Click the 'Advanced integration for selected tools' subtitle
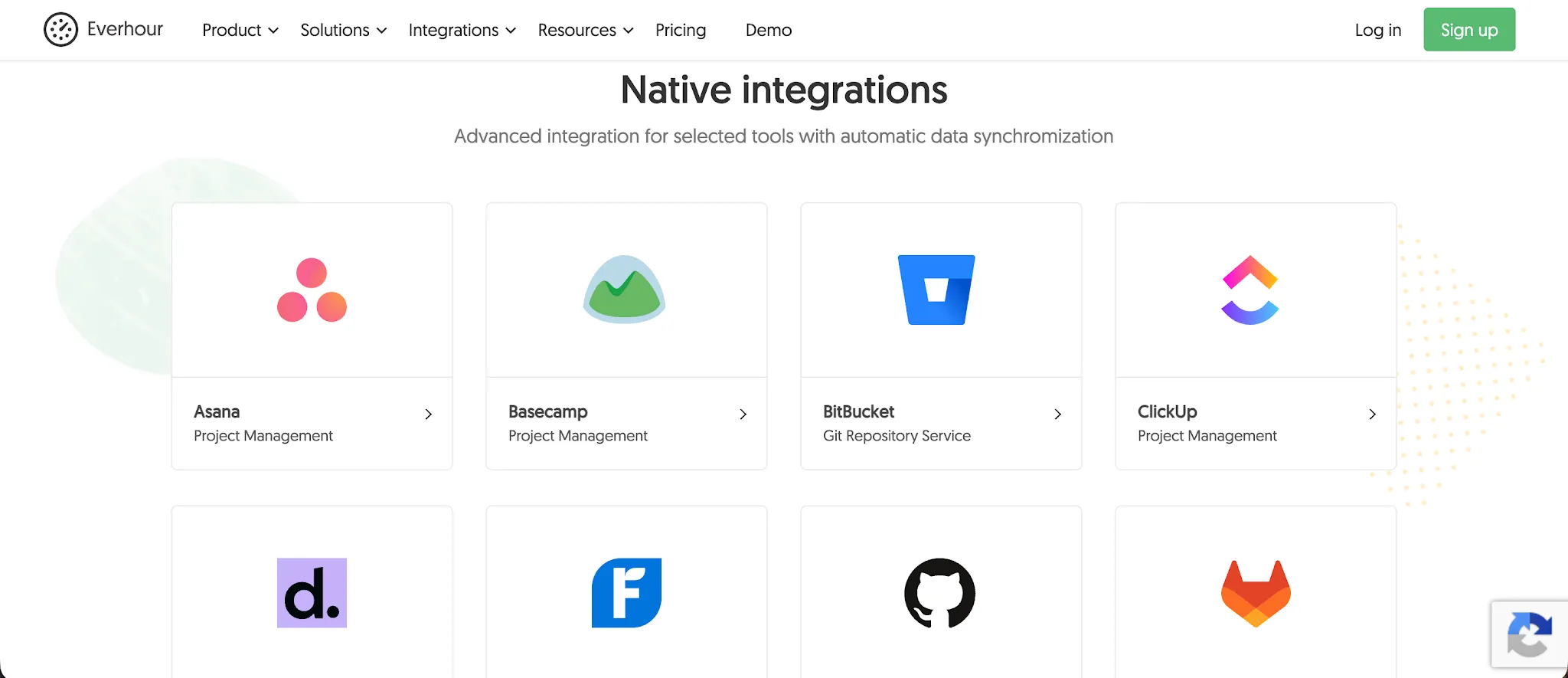The image size is (1568, 678). (784, 136)
